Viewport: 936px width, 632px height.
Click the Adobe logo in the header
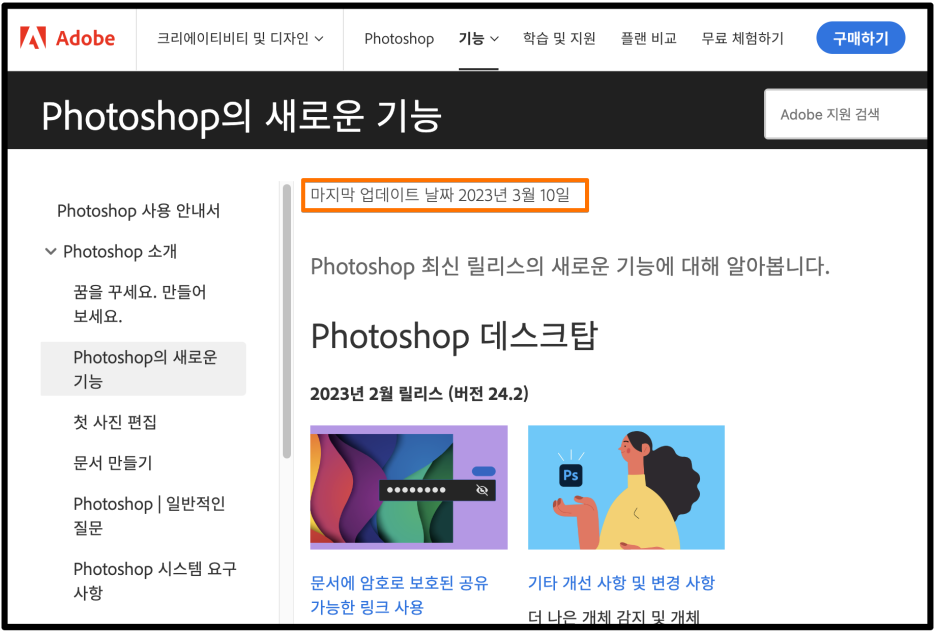click(67, 39)
